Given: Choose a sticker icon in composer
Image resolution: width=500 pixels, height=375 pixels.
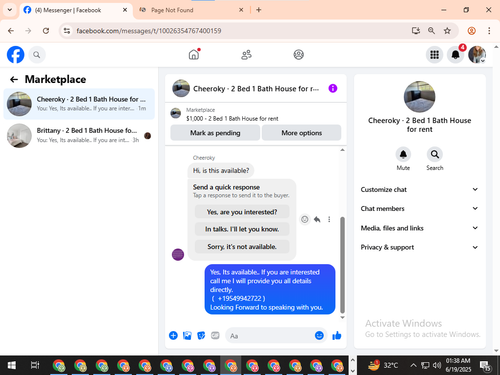Looking at the screenshot, I should (x=201, y=335).
